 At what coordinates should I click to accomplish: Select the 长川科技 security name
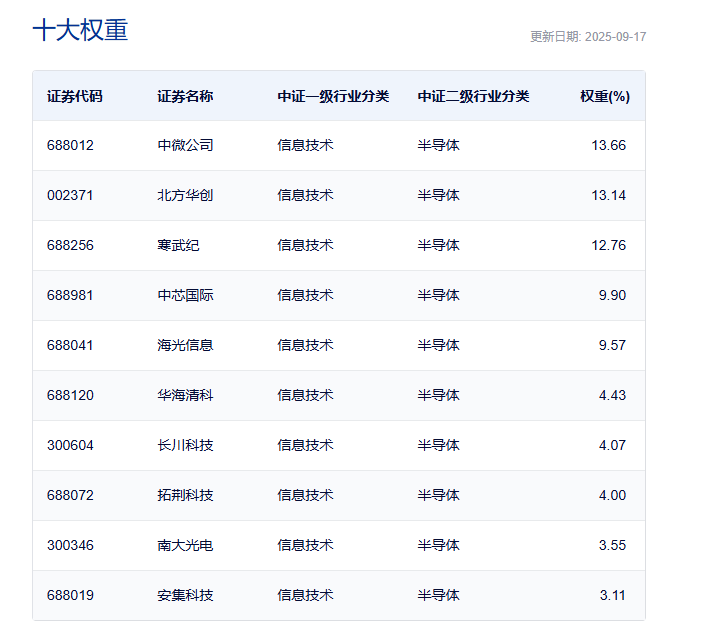(x=185, y=445)
